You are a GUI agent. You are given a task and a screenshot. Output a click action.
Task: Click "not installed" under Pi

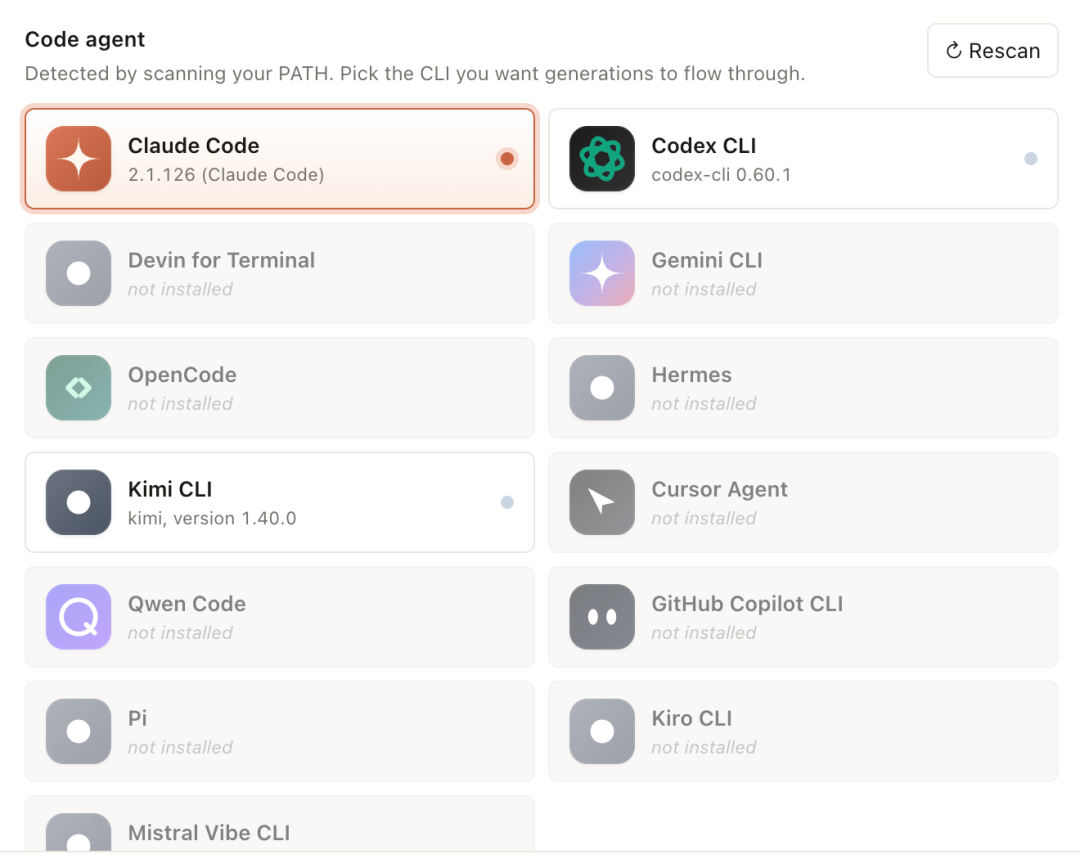point(180,747)
